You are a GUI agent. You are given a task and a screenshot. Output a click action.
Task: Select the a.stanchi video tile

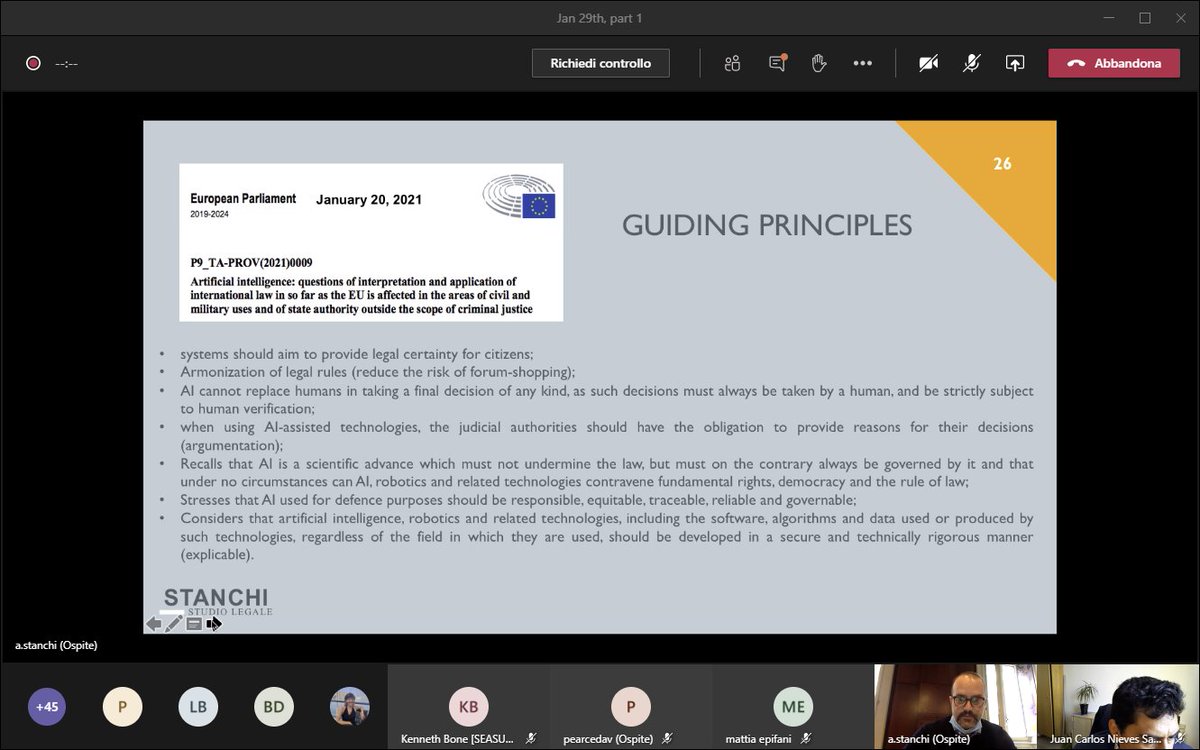[955, 708]
